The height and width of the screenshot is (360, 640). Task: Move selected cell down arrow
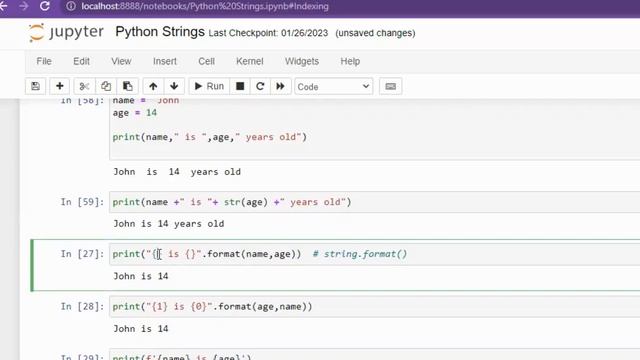tap(174, 86)
